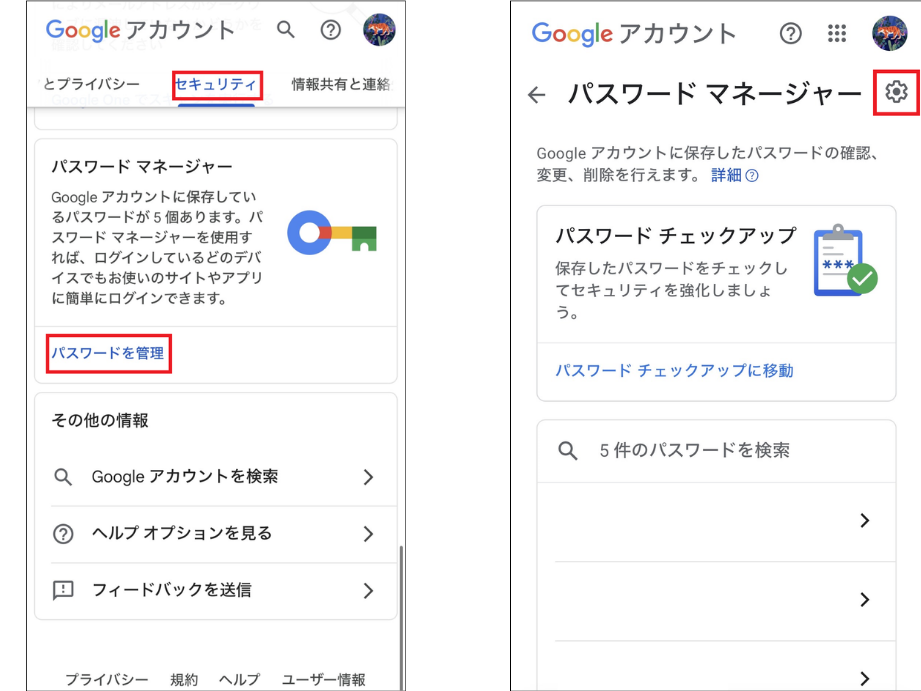Click the search magnifier in the left header
Screen dimensions: 921x691
click(286, 31)
